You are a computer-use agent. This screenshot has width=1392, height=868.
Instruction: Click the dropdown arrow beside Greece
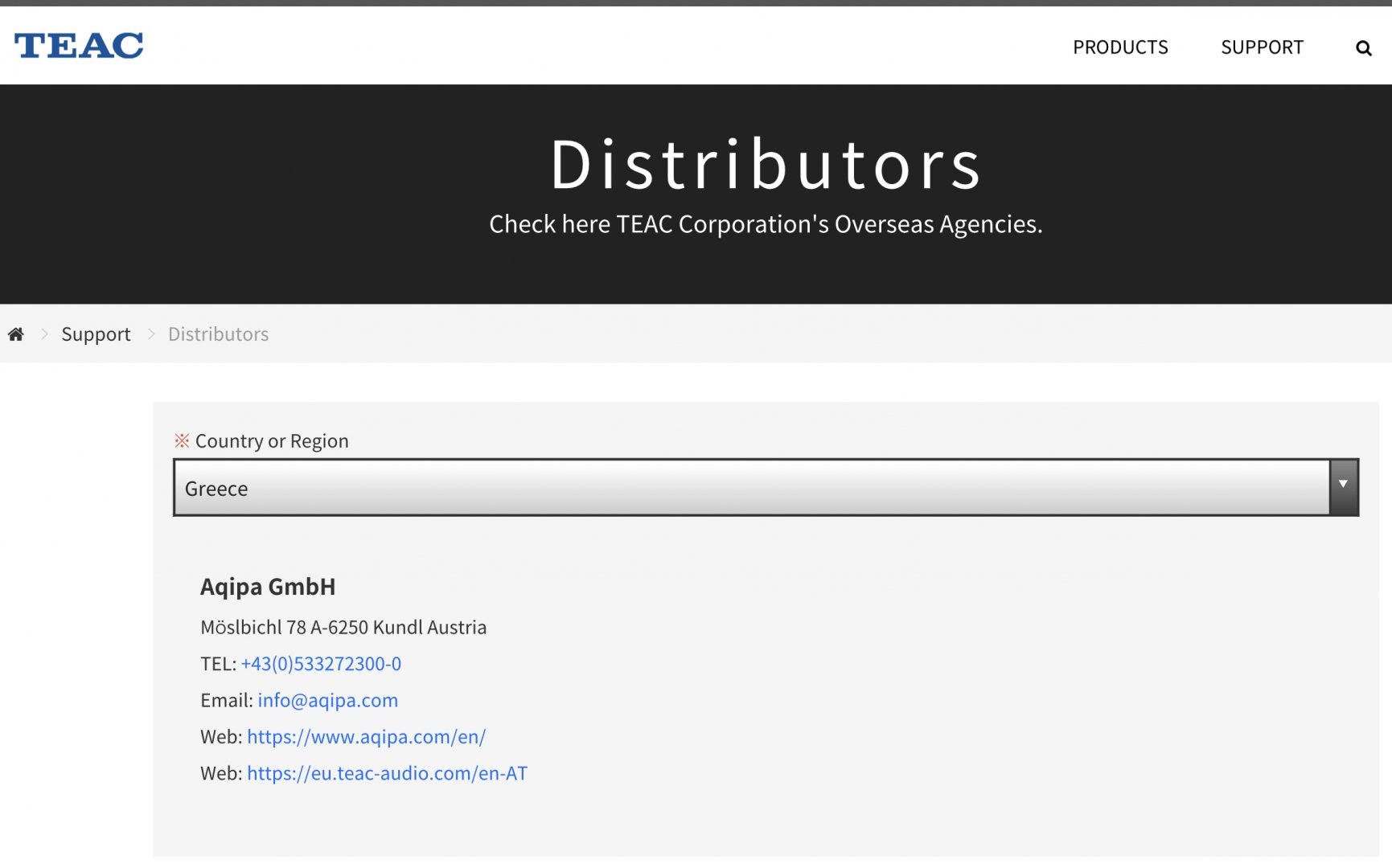pyautogui.click(x=1343, y=488)
